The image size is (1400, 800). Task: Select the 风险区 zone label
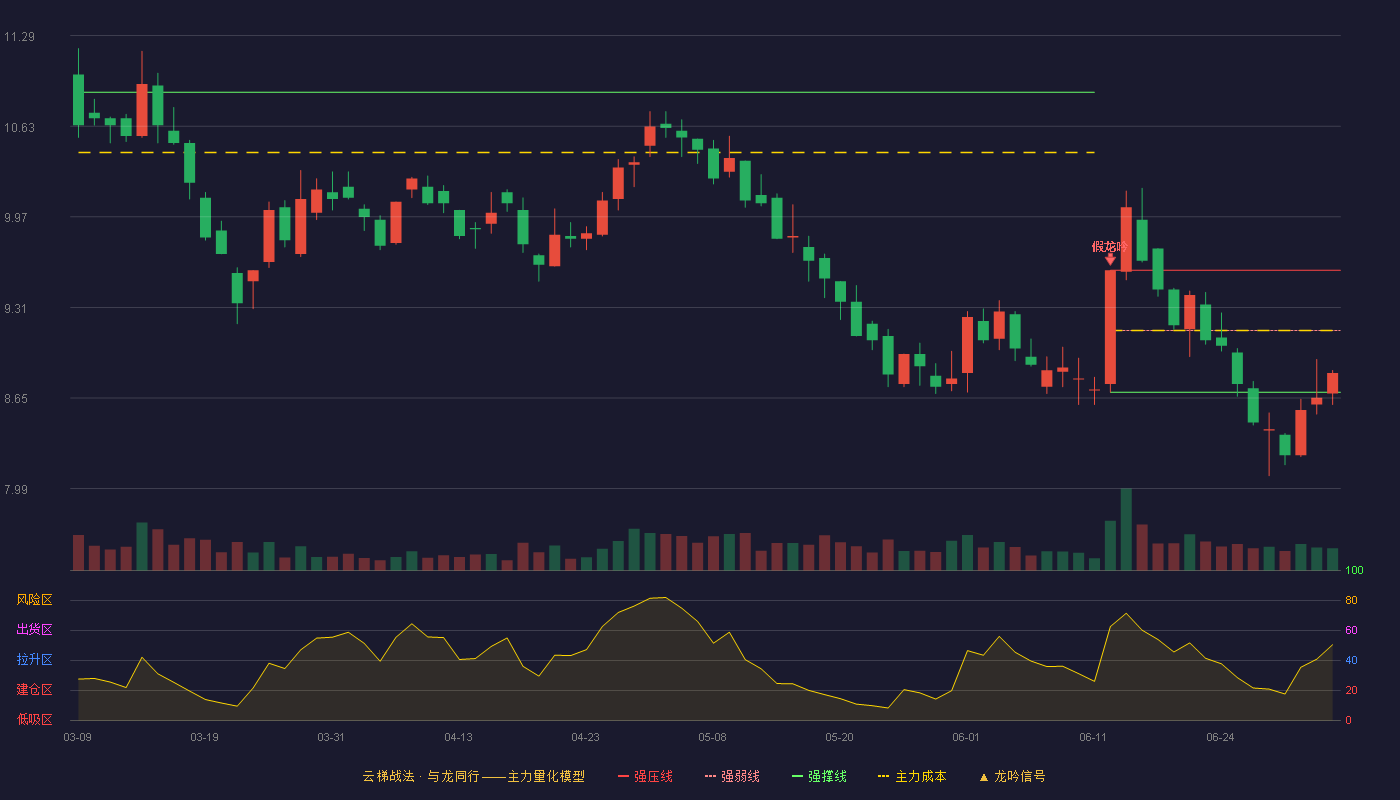(x=34, y=600)
